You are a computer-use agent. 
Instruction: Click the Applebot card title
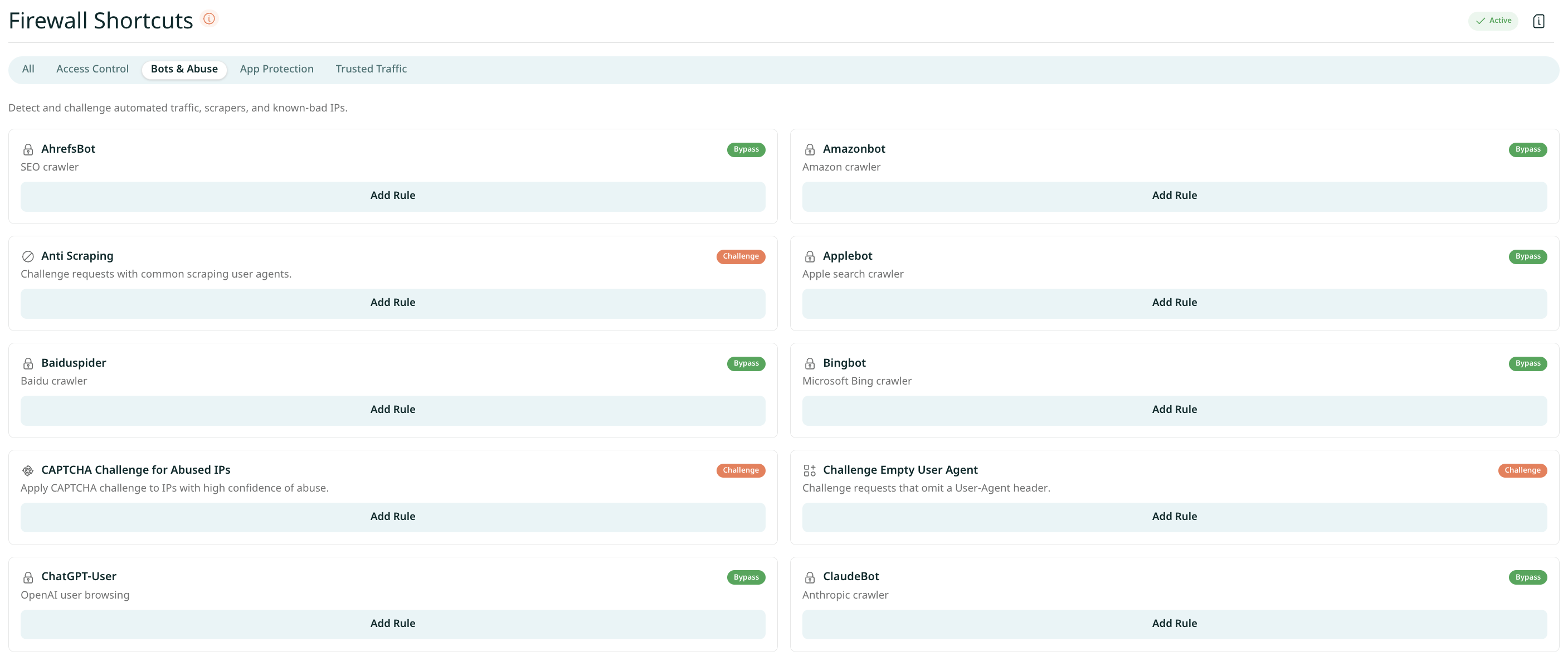tap(848, 256)
